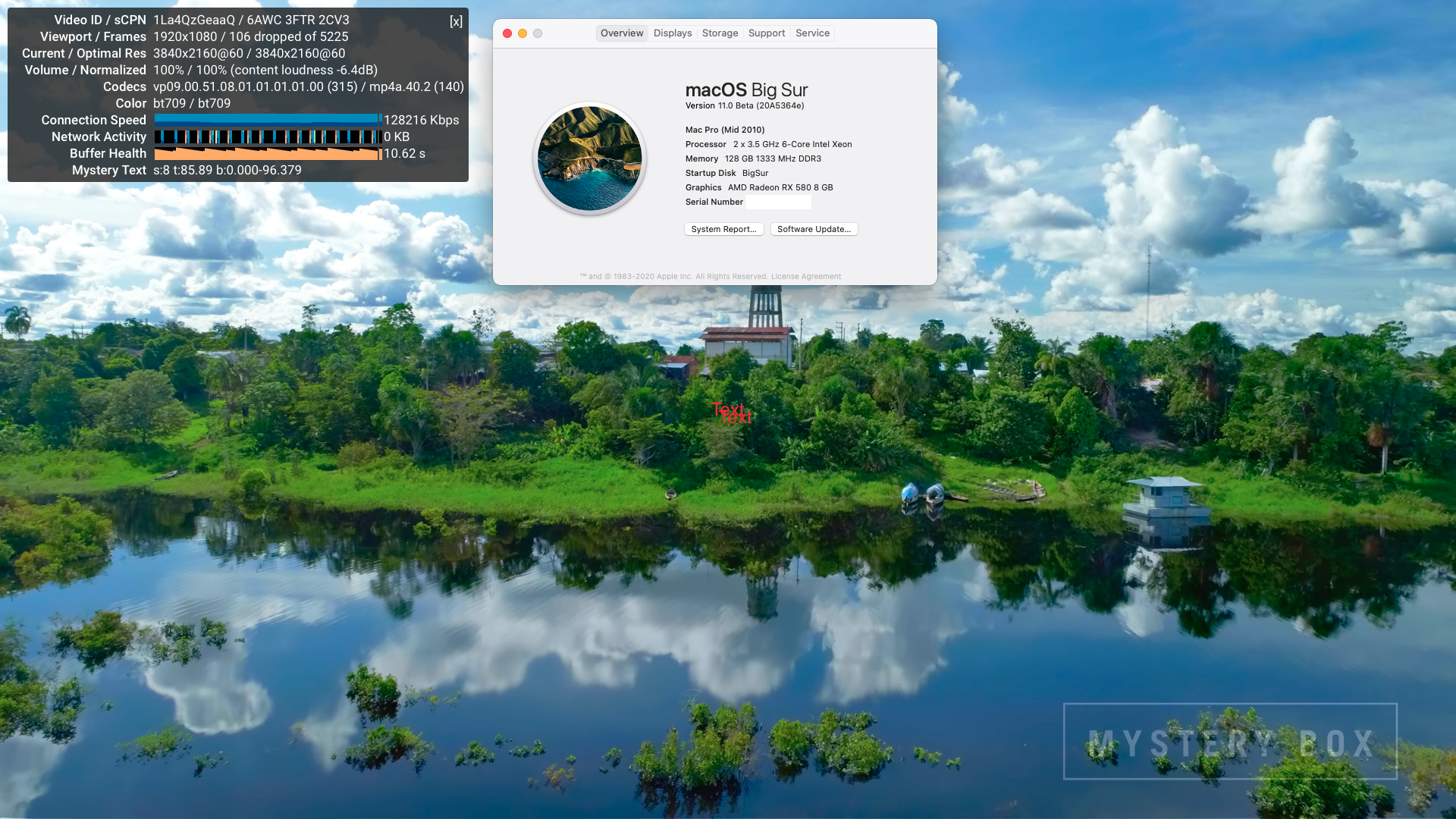Click the bt709 / bt709 color value

192,103
